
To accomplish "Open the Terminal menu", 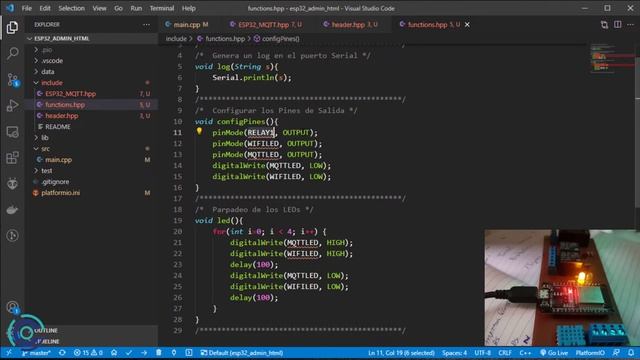I will click(x=162, y=8).
